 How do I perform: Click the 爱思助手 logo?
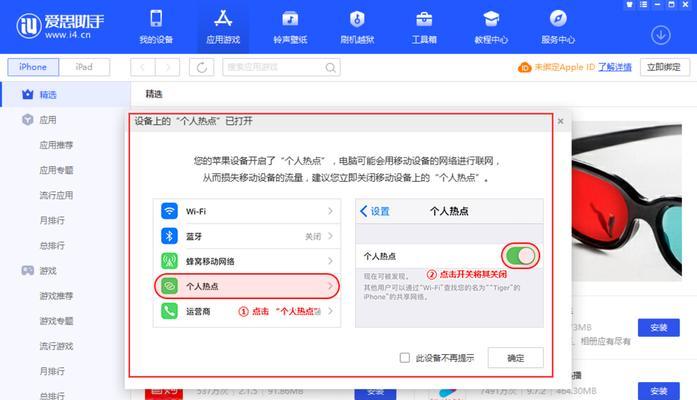60,26
